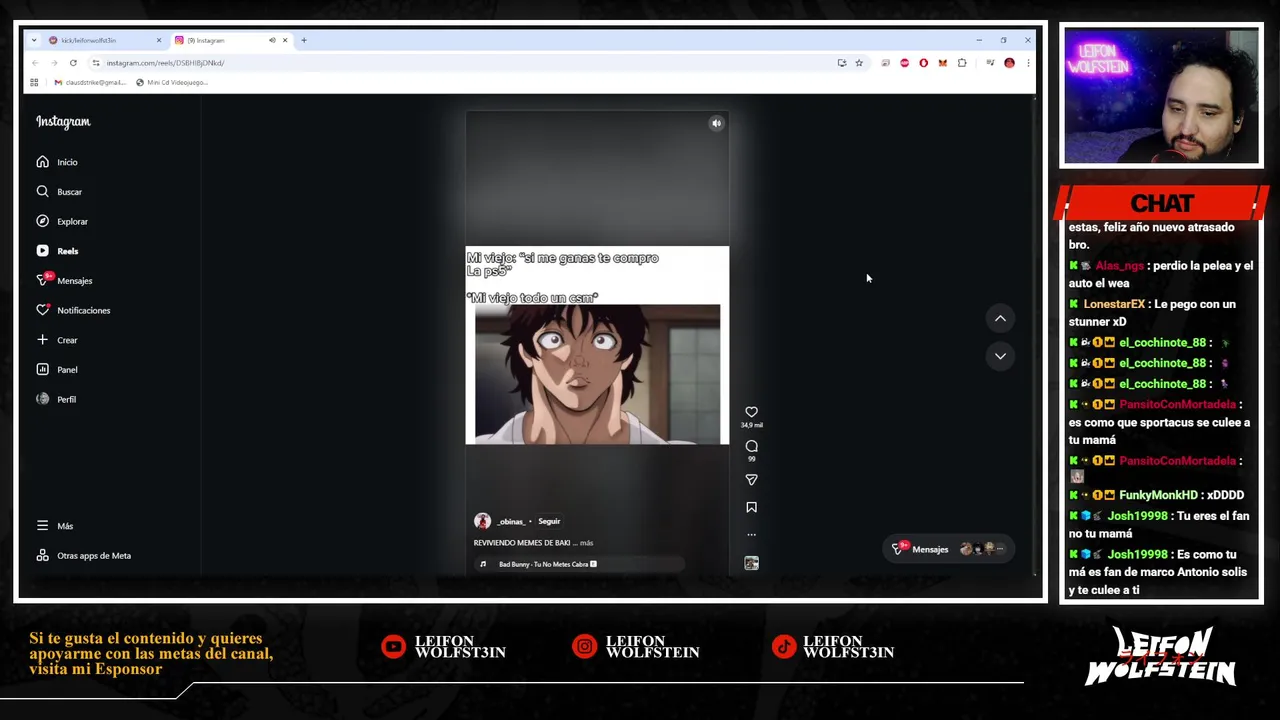Open Perfil in the sidebar
1280x720 pixels.
(x=56, y=399)
